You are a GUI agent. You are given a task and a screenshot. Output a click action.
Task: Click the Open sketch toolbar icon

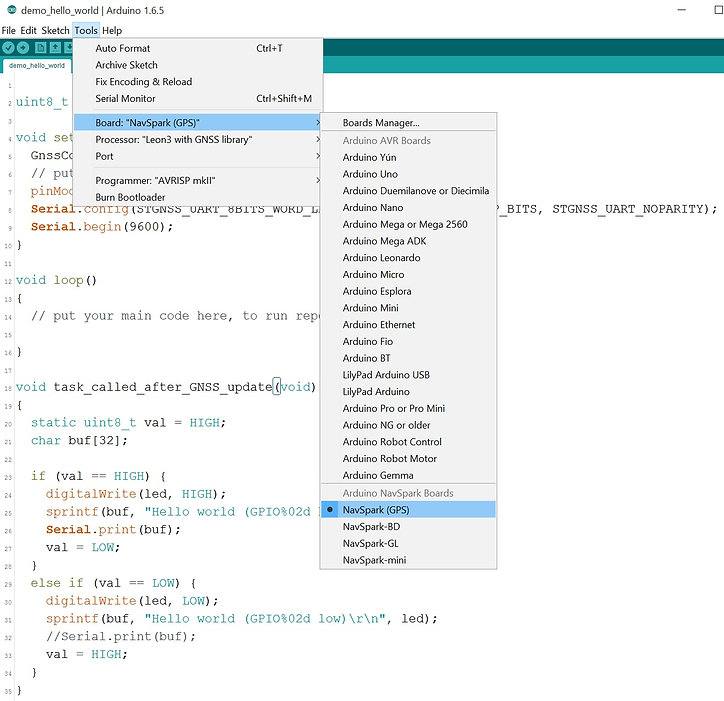pyautogui.click(x=55, y=48)
